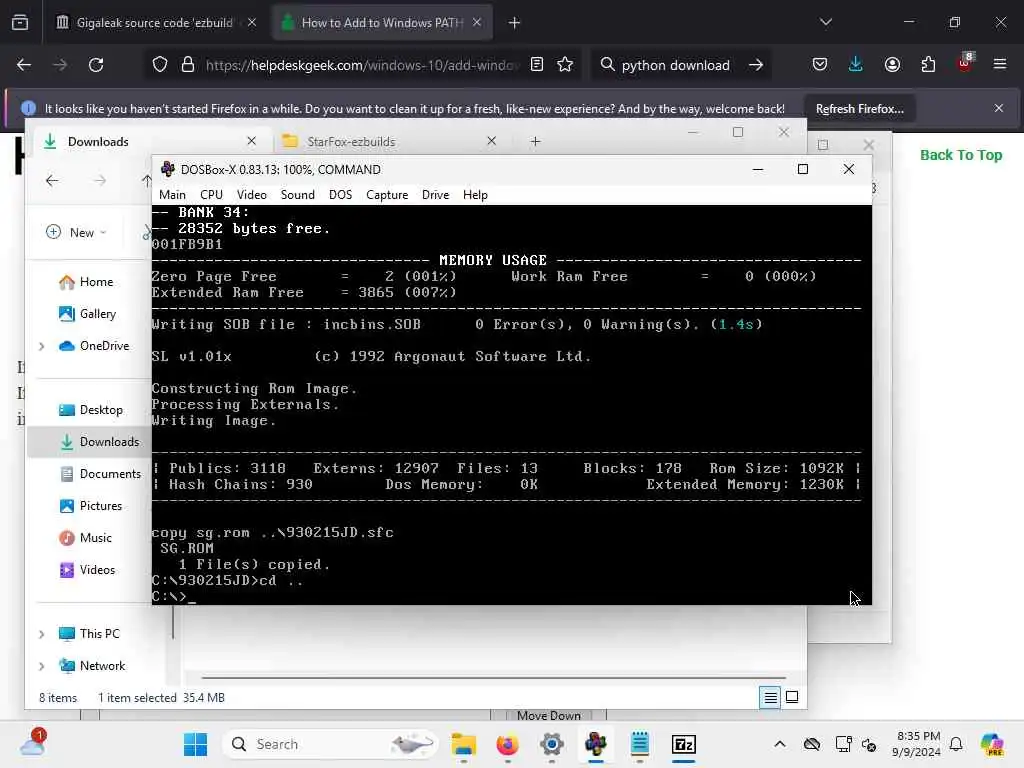The width and height of the screenshot is (1024, 768).
Task: Open 7-Zip from the taskbar
Action: pyautogui.click(x=684, y=744)
